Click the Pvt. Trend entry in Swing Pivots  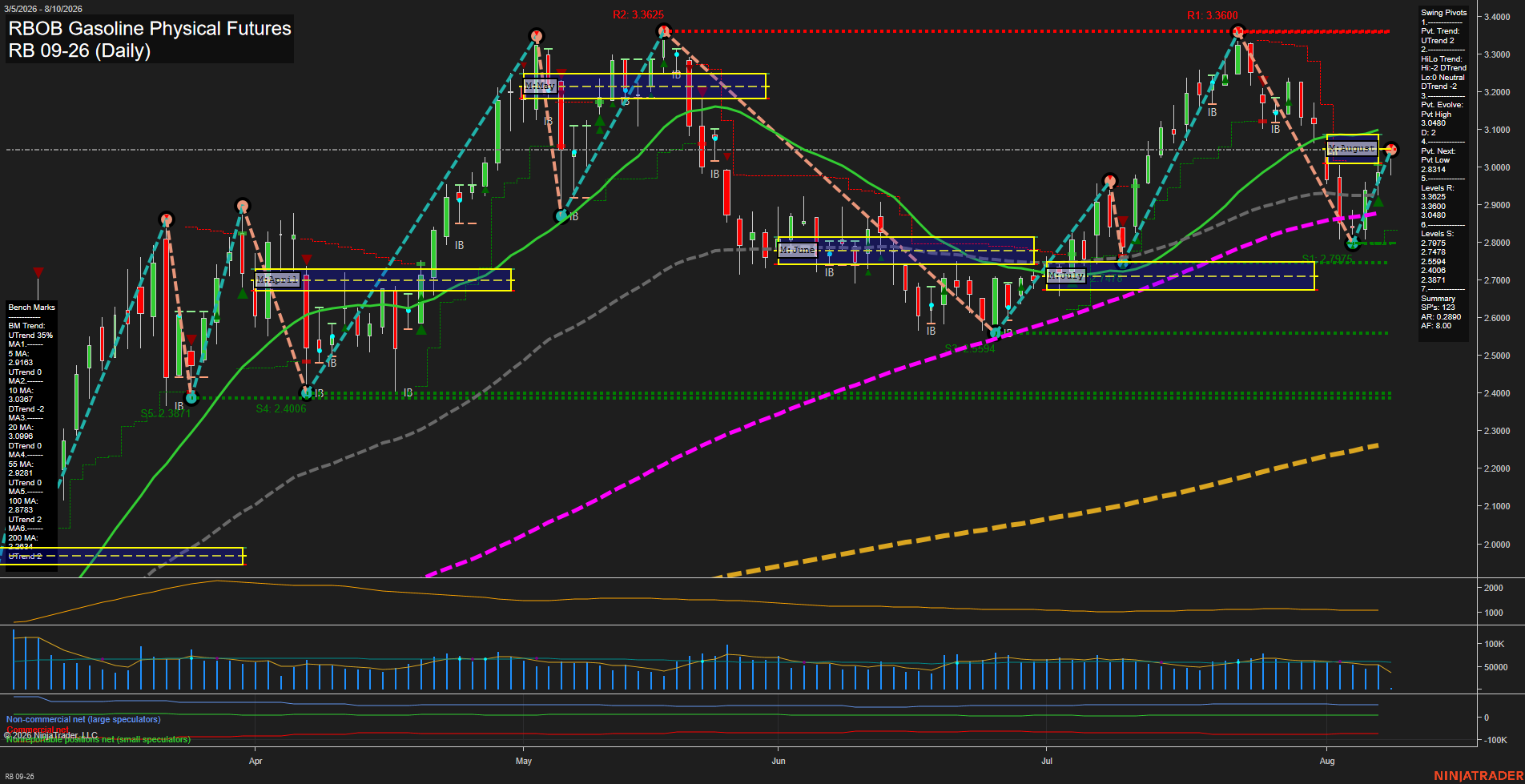click(x=1440, y=36)
